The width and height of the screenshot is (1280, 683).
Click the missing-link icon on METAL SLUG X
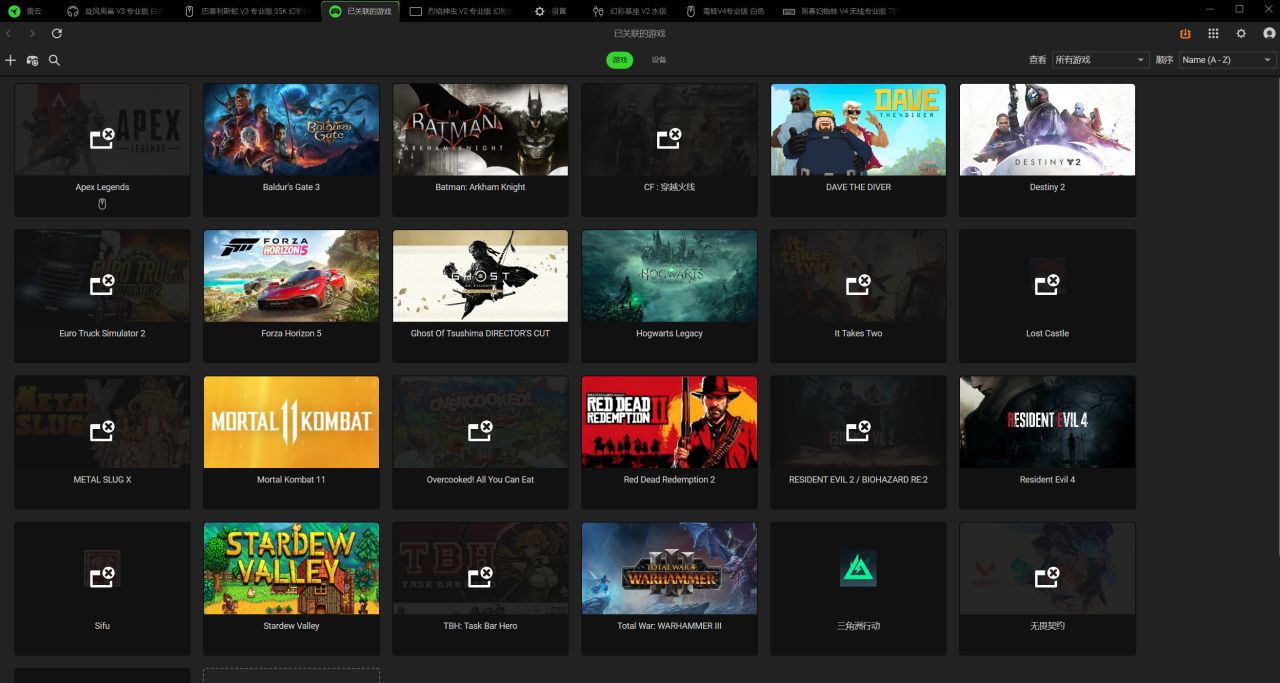102,430
